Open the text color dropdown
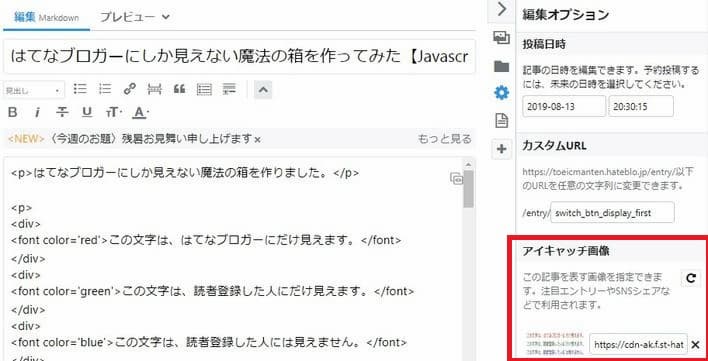This screenshot has width=708, height=361. (x=141, y=112)
